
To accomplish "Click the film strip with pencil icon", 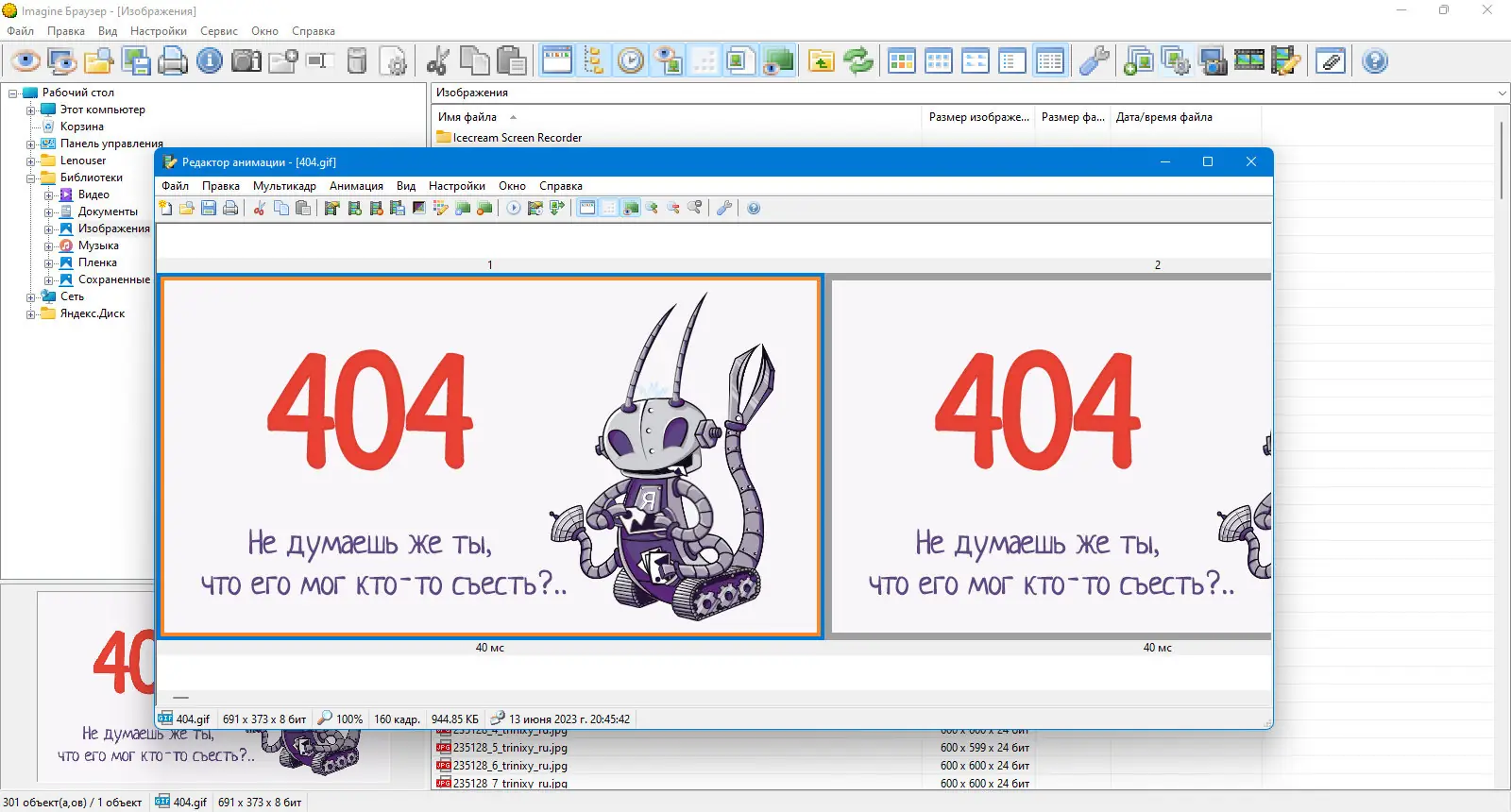I will tap(1286, 61).
